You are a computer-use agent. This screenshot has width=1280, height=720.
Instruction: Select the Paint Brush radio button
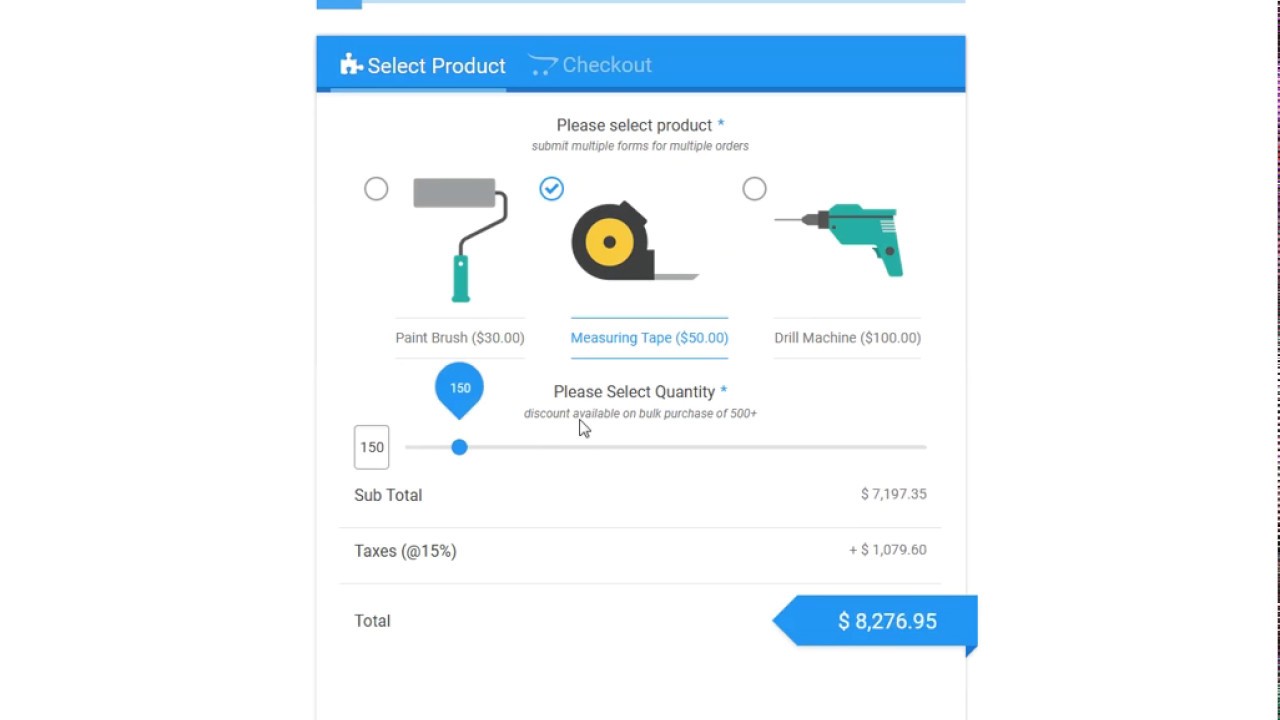coord(376,189)
